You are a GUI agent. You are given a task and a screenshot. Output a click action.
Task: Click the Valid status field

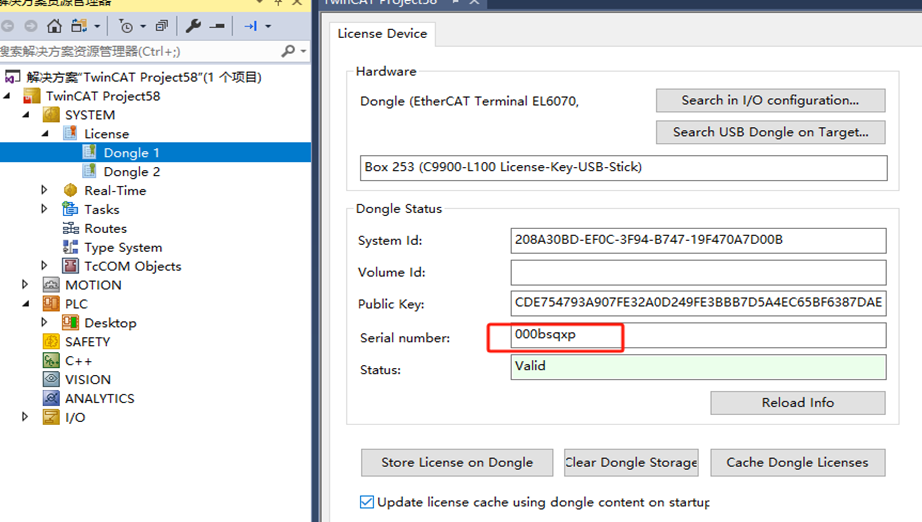pyautogui.click(x=698, y=367)
